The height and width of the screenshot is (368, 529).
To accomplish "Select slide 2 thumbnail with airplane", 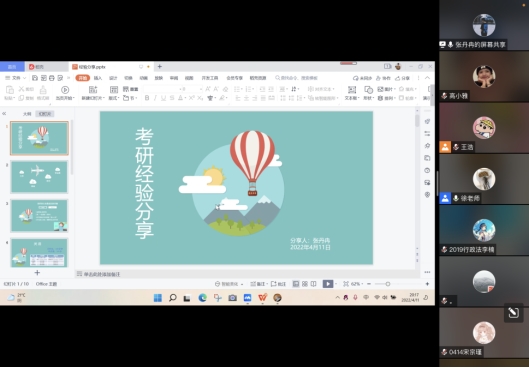I will click(x=39, y=177).
